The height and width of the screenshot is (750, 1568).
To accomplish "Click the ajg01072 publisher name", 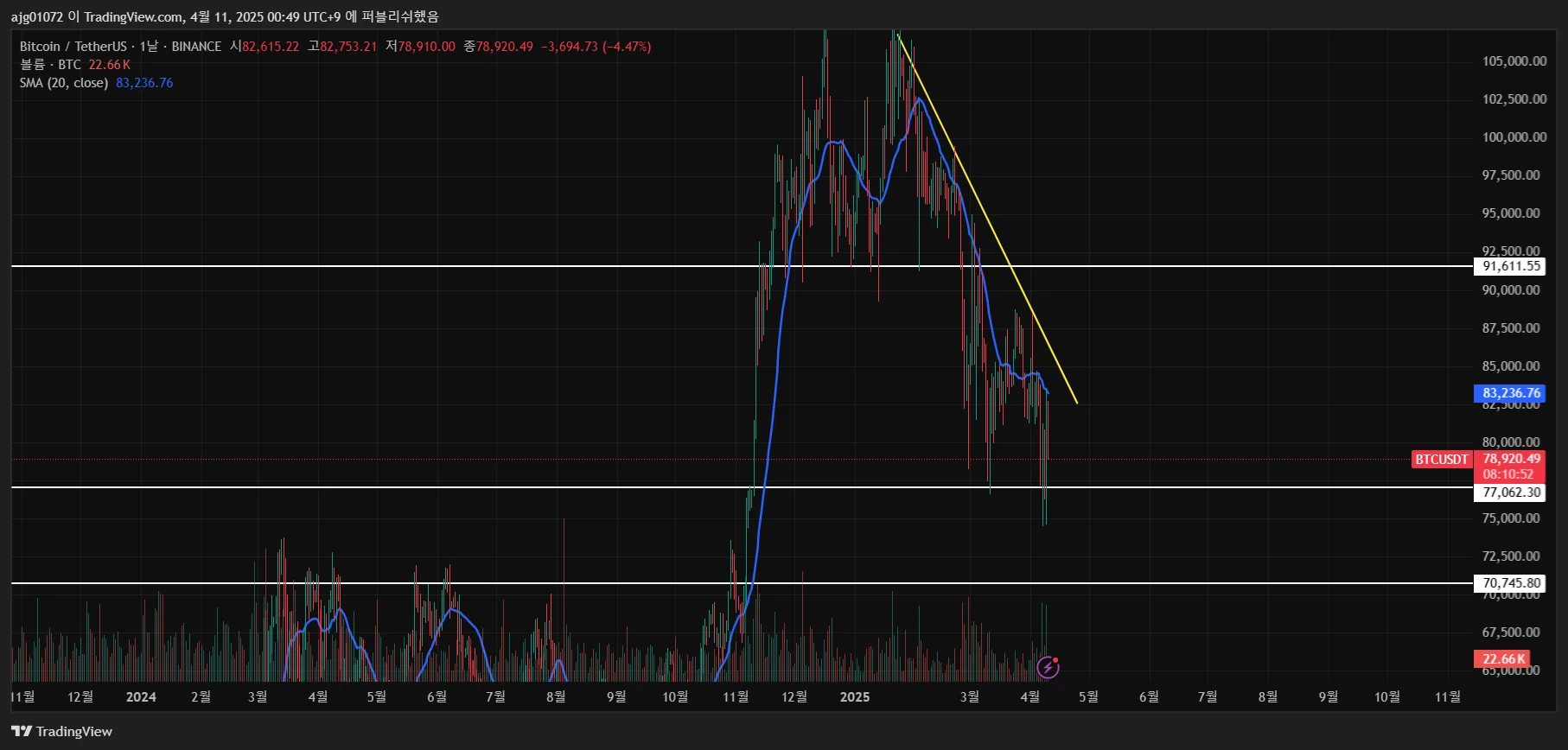I will pos(36,16).
